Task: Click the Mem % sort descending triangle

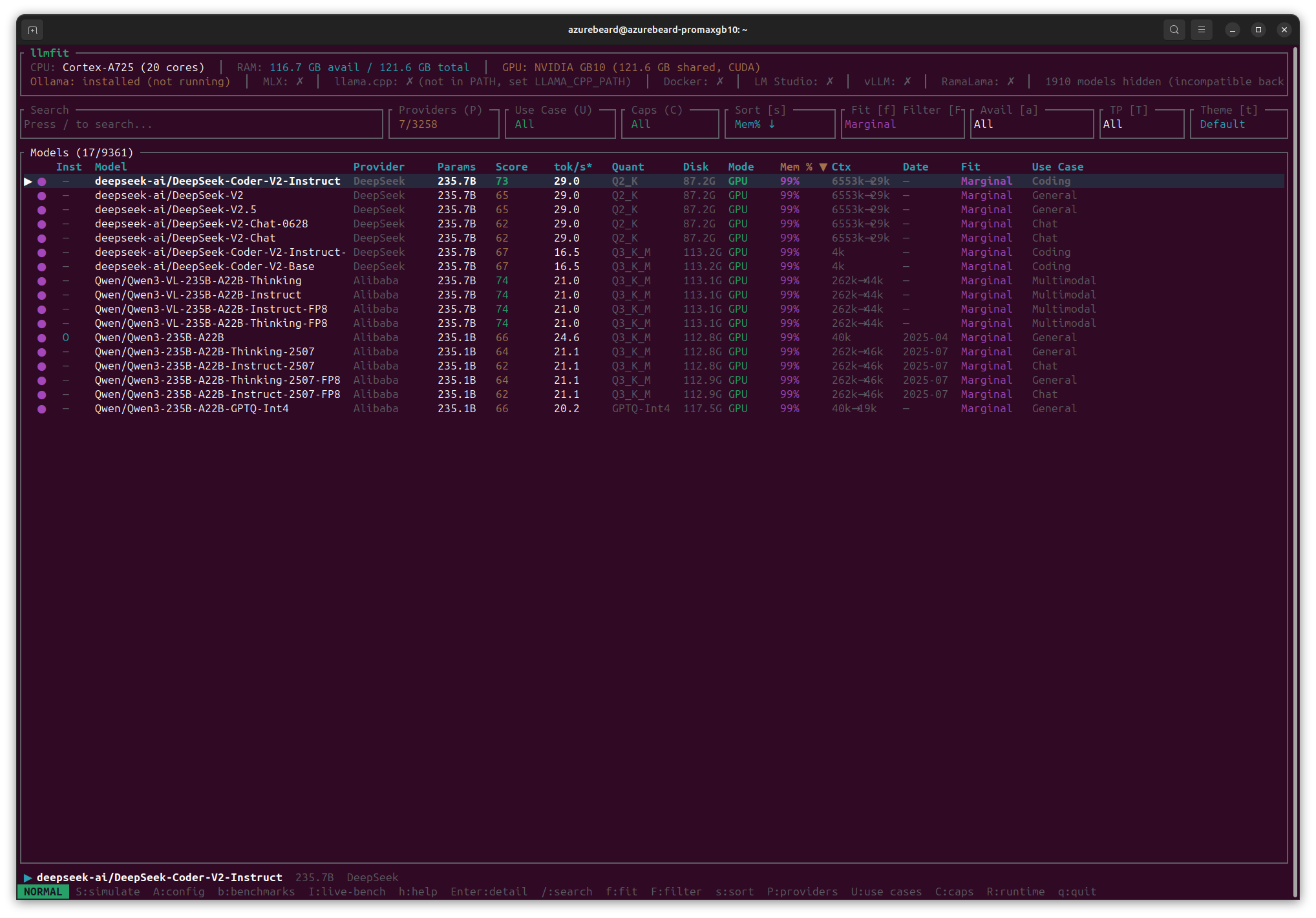Action: (823, 167)
